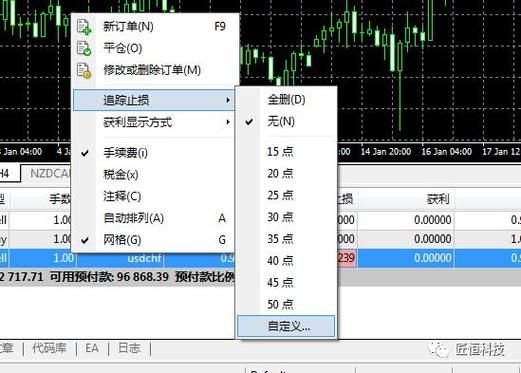Choose 平仓(O) to close the position
Viewport: 521px width, 373px height.
coord(154,48)
